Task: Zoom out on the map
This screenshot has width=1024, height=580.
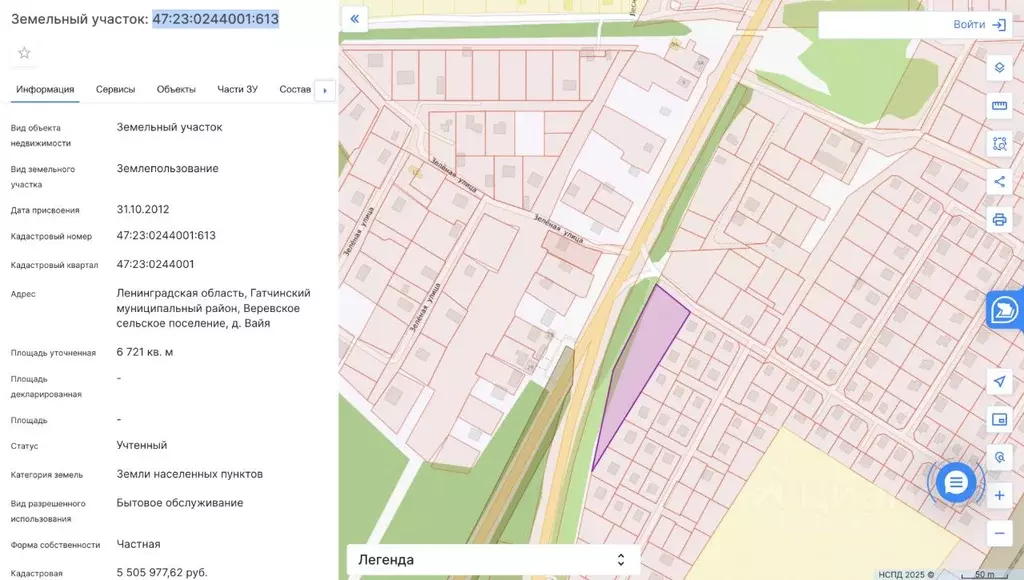Action: [x=998, y=533]
